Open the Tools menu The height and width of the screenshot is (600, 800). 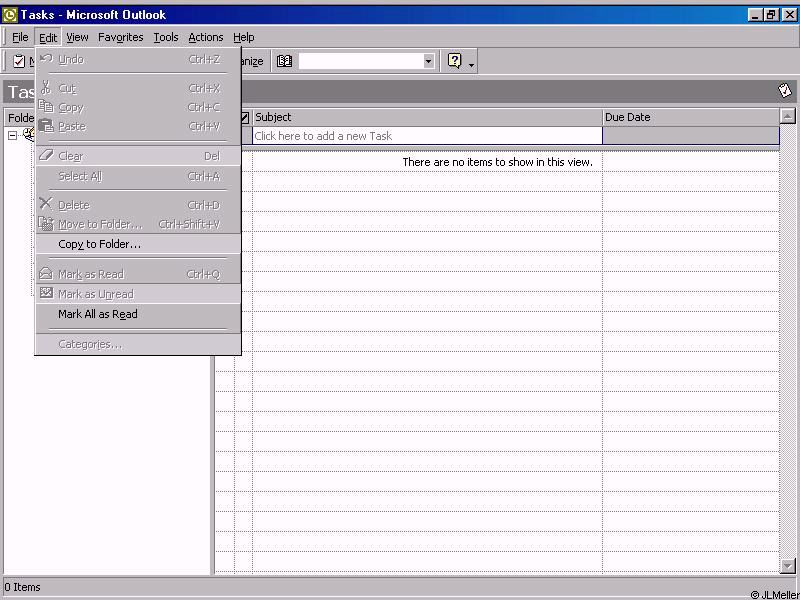(166, 37)
